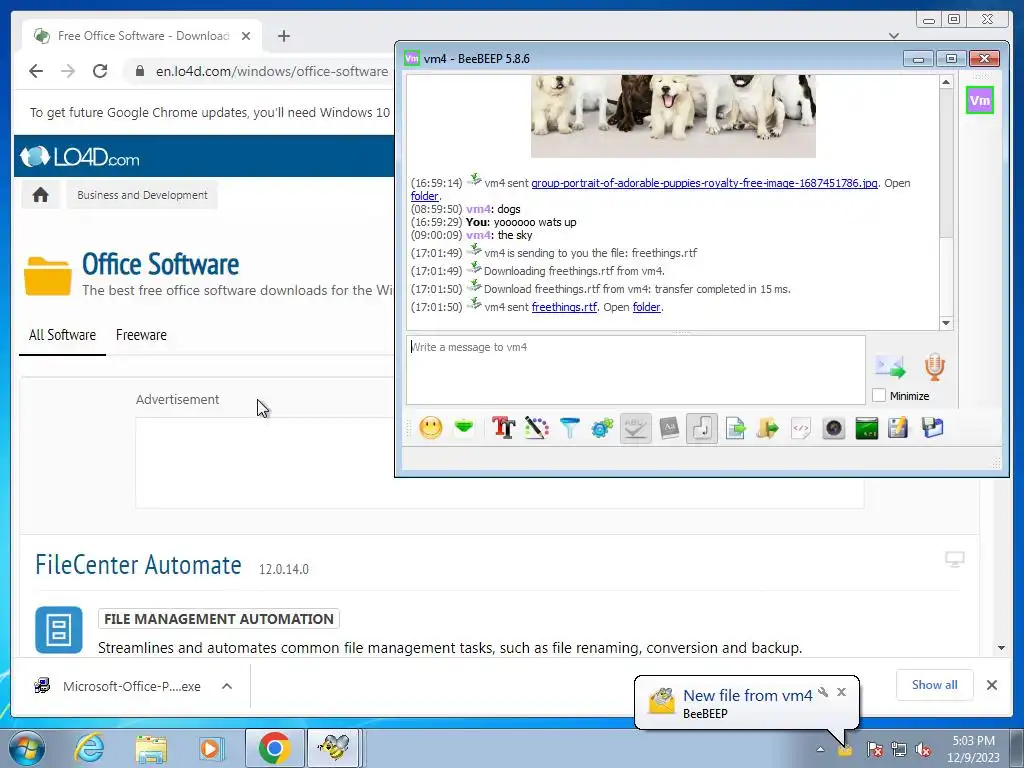Go to LO4D home breadcrumb icon
This screenshot has width=1024, height=768.
coord(40,195)
